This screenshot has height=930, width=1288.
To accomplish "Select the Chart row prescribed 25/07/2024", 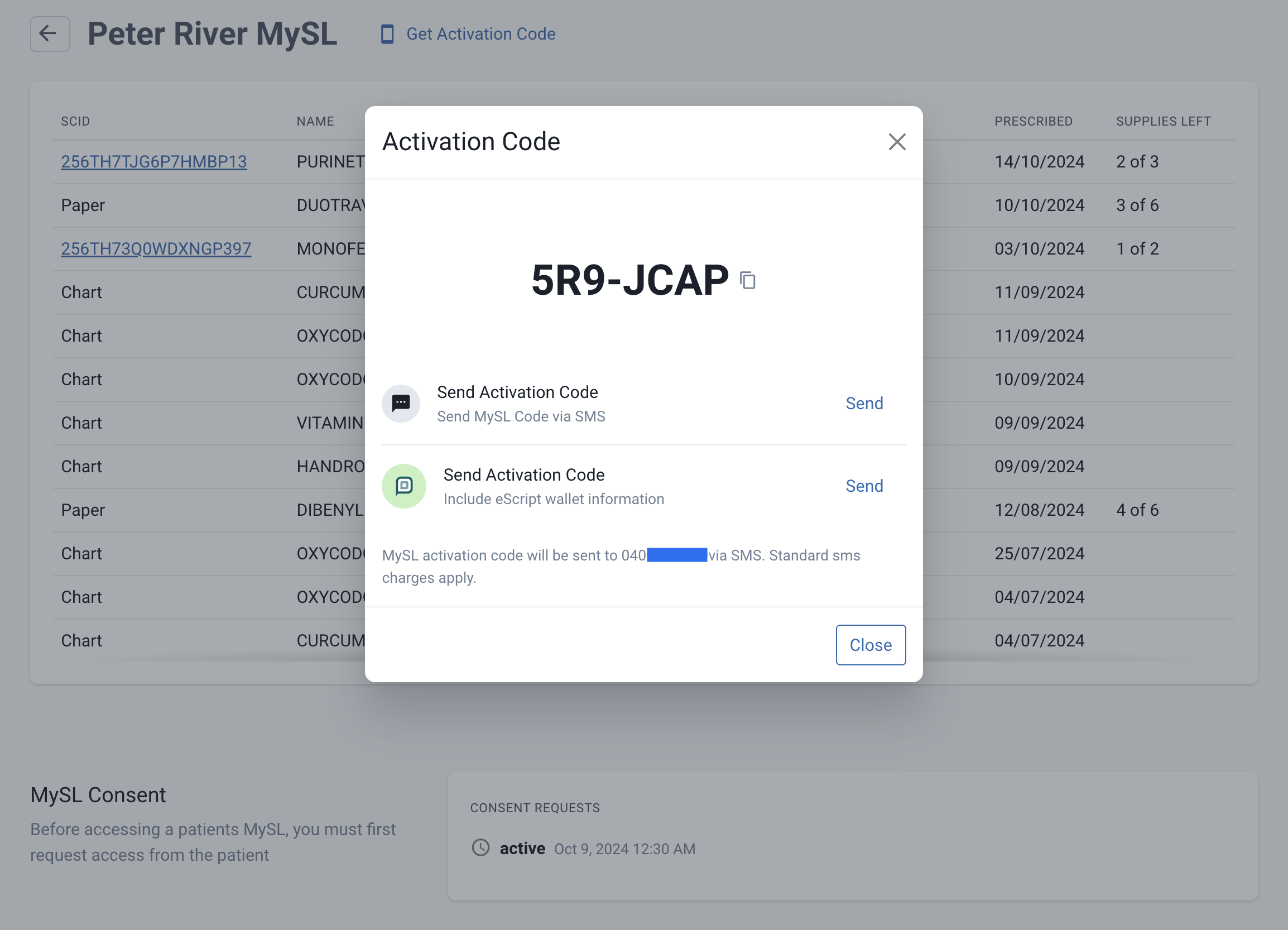I will (170, 553).
